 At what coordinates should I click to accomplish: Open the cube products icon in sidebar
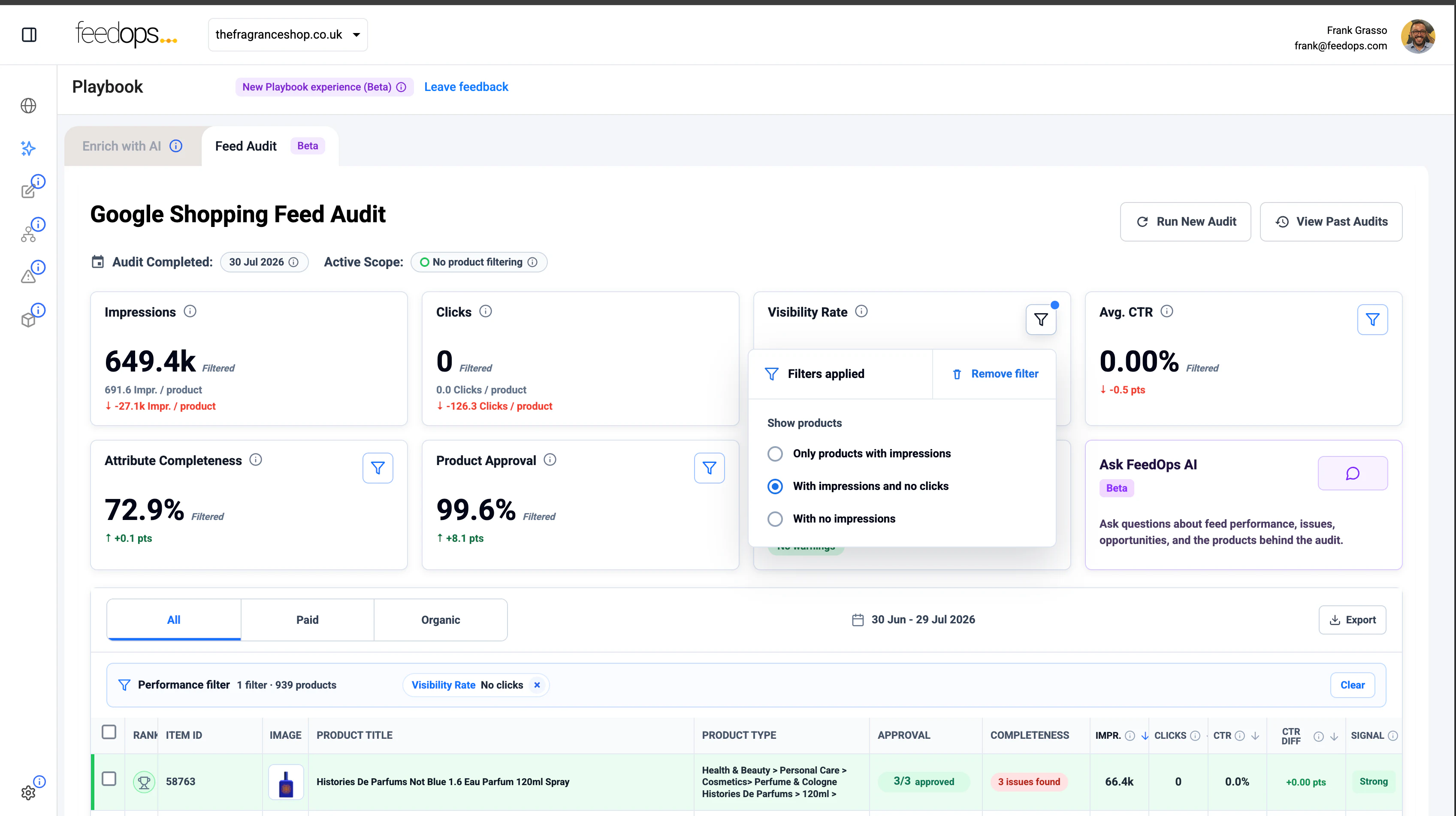[x=28, y=320]
